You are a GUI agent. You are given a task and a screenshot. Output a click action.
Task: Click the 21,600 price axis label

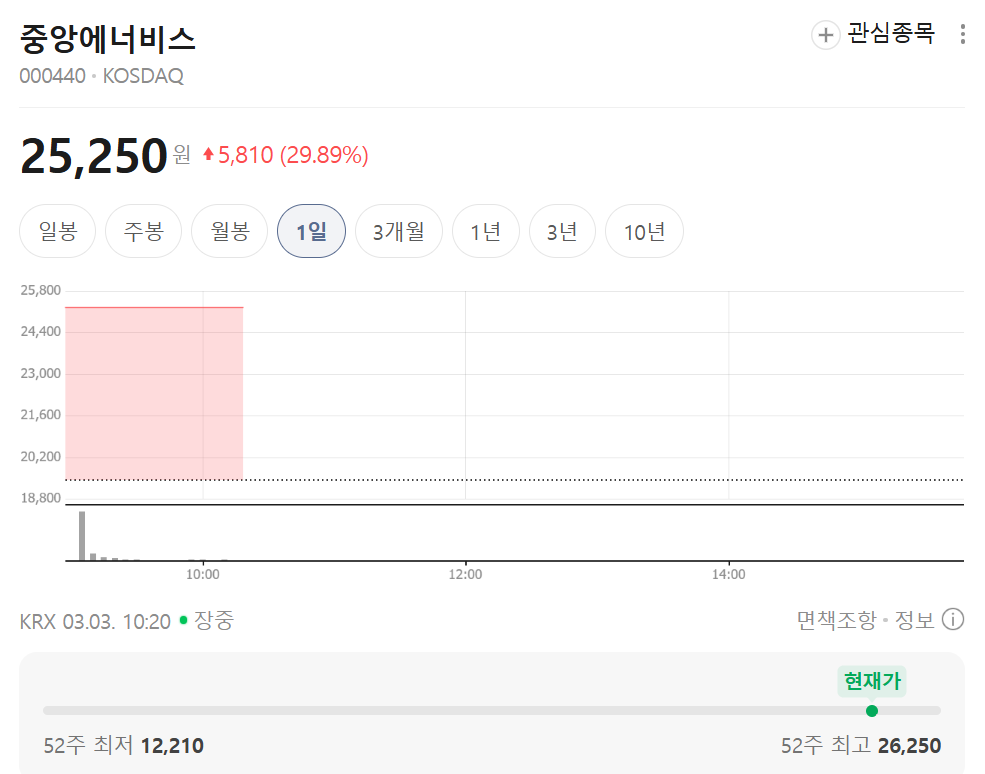(41, 415)
